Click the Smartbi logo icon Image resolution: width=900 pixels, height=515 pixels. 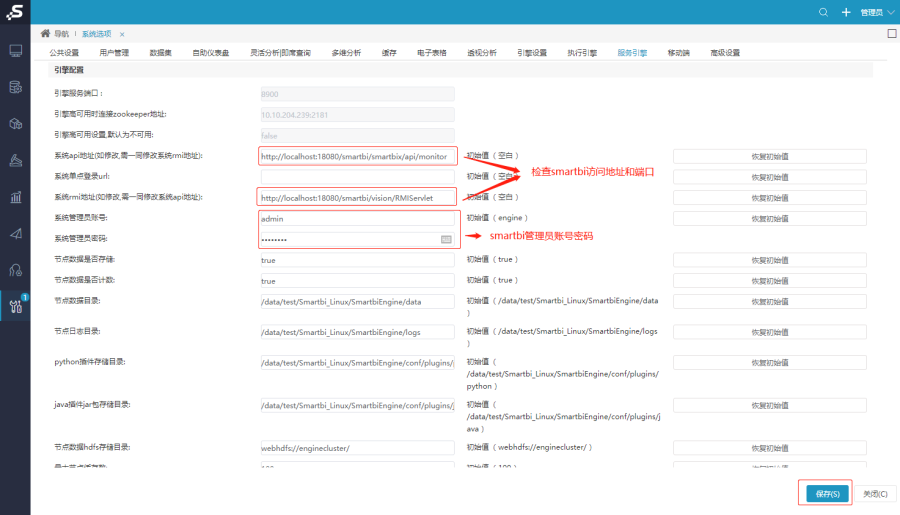click(x=15, y=11)
